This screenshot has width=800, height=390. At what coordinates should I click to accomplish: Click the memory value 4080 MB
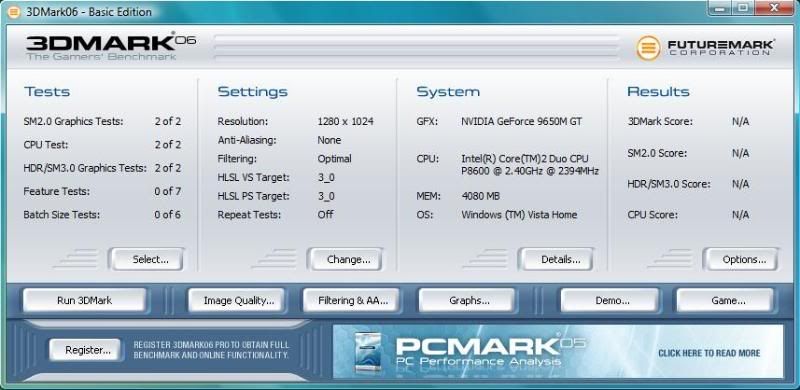point(481,196)
